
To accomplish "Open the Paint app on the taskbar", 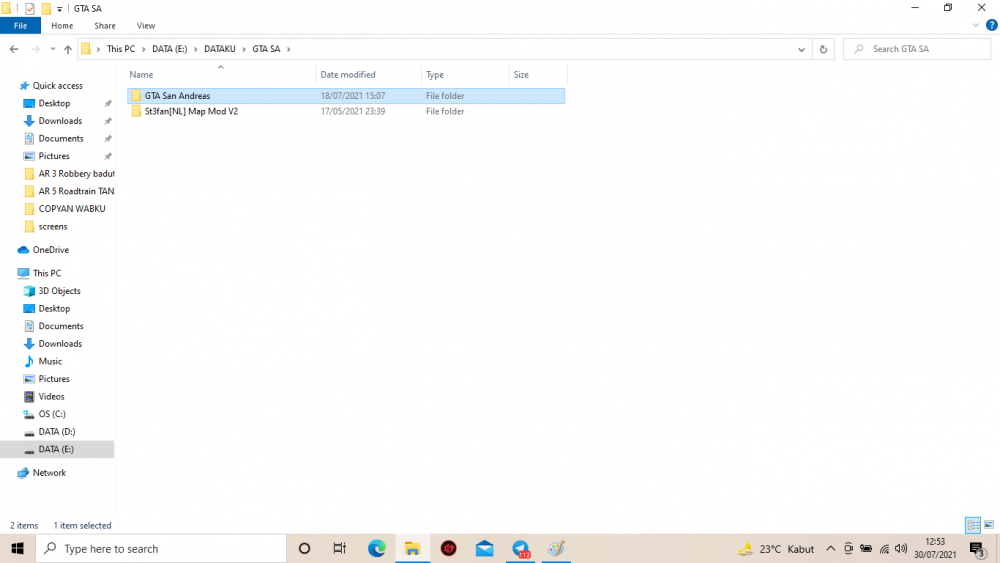I will click(x=556, y=548).
